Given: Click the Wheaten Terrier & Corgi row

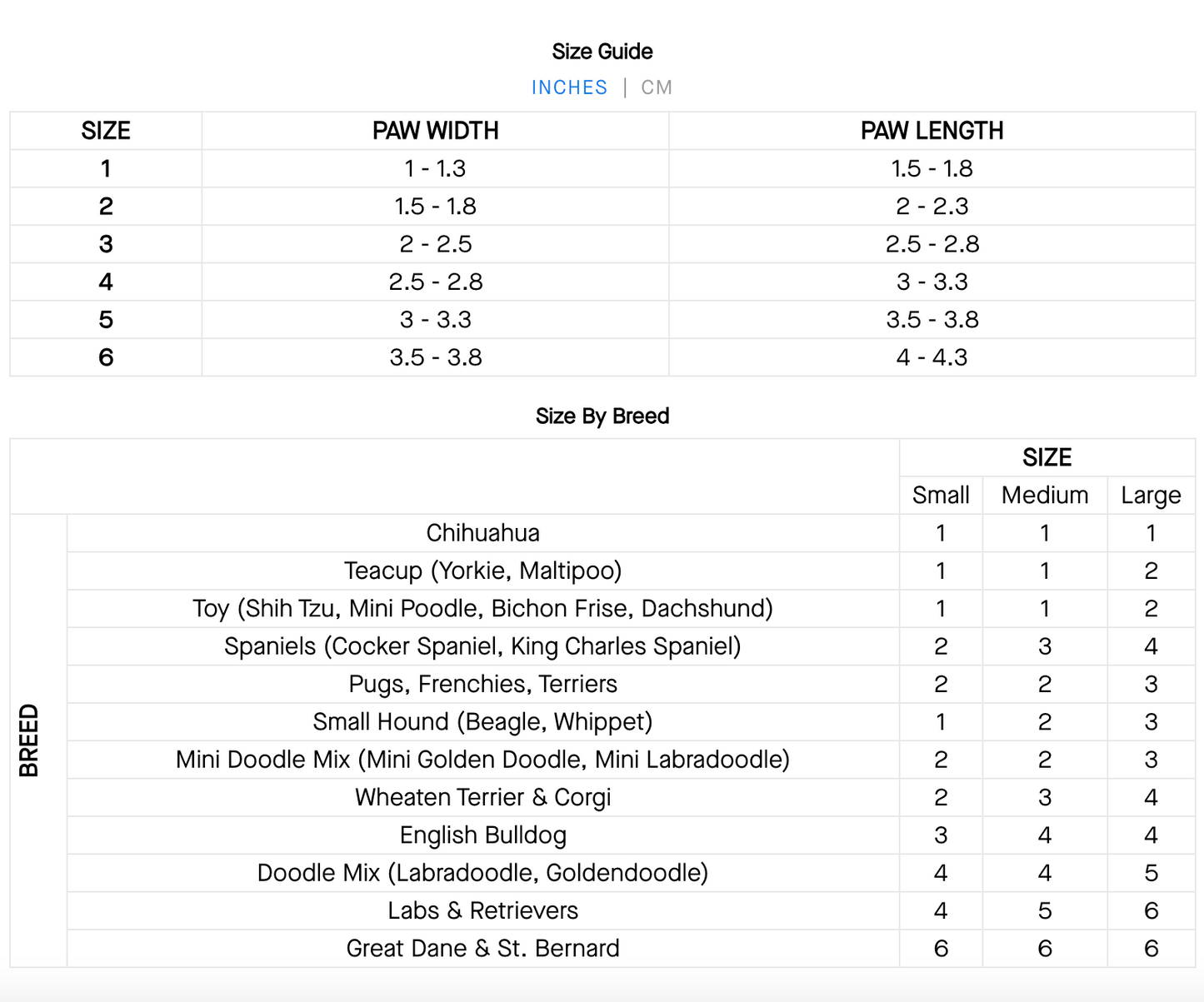Looking at the screenshot, I should 482,797.
